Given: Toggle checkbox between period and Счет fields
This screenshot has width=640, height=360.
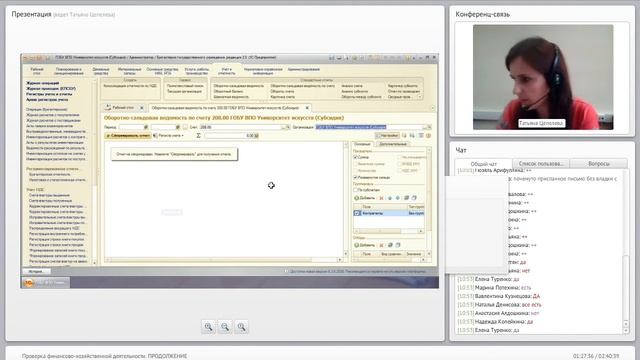Looking at the screenshot, I should click(185, 127).
